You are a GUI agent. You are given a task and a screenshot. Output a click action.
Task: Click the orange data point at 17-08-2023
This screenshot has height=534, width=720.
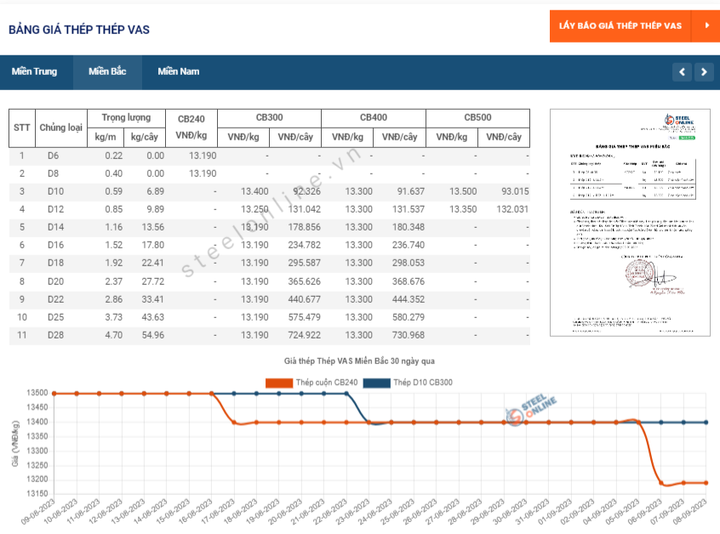(x=234, y=422)
